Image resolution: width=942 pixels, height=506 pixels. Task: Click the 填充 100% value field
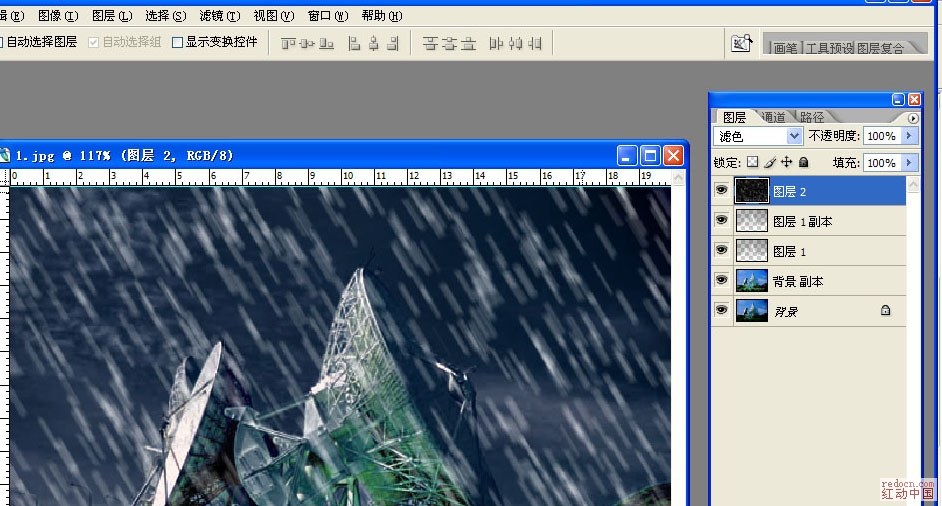882,163
